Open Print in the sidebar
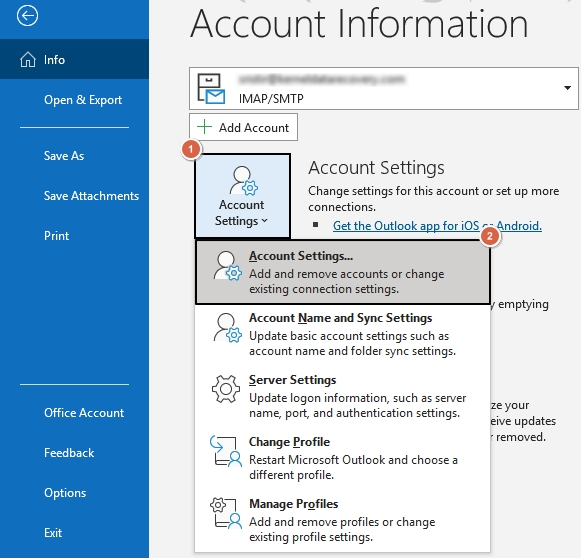Image resolution: width=581 pixels, height=558 pixels. click(x=74, y=236)
